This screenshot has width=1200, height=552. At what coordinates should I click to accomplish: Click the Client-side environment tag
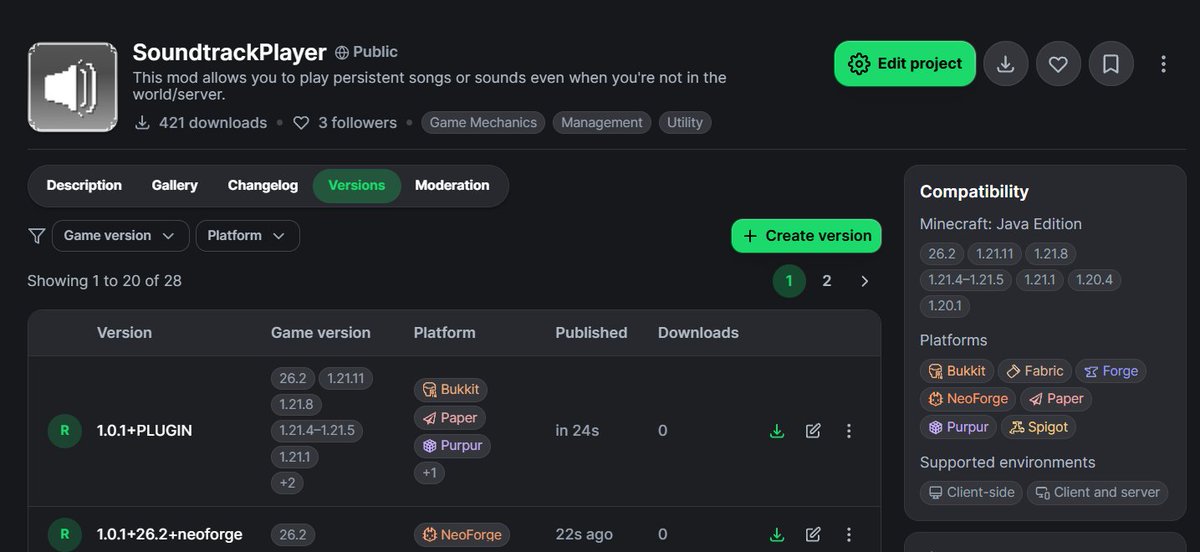point(971,492)
